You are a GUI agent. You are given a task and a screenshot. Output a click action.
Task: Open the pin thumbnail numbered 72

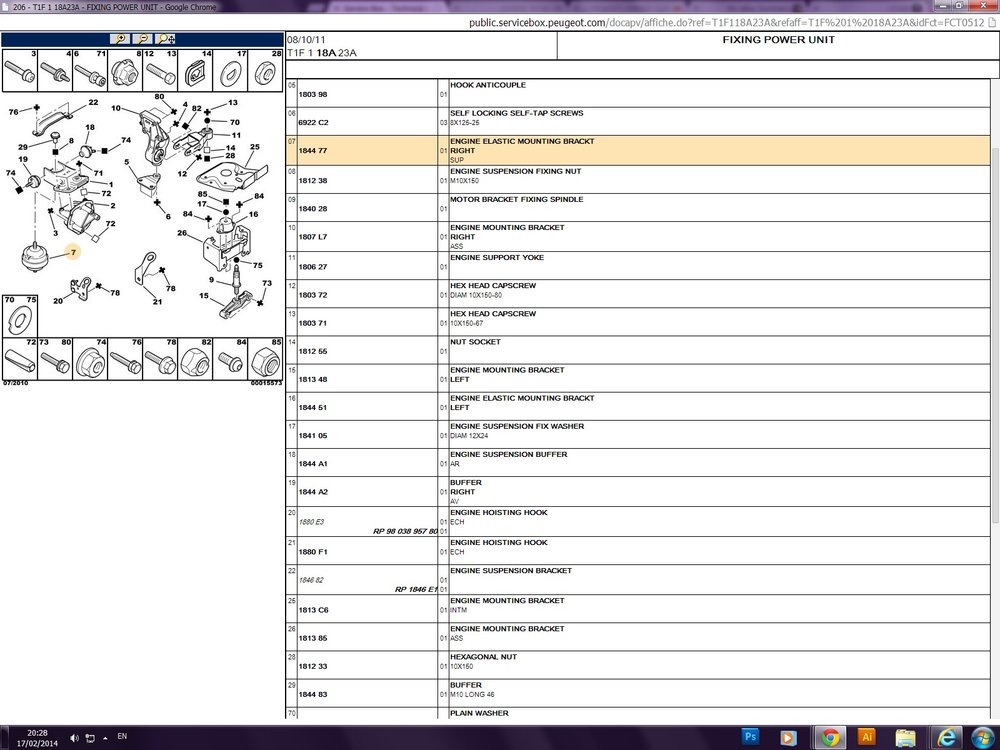(20, 359)
